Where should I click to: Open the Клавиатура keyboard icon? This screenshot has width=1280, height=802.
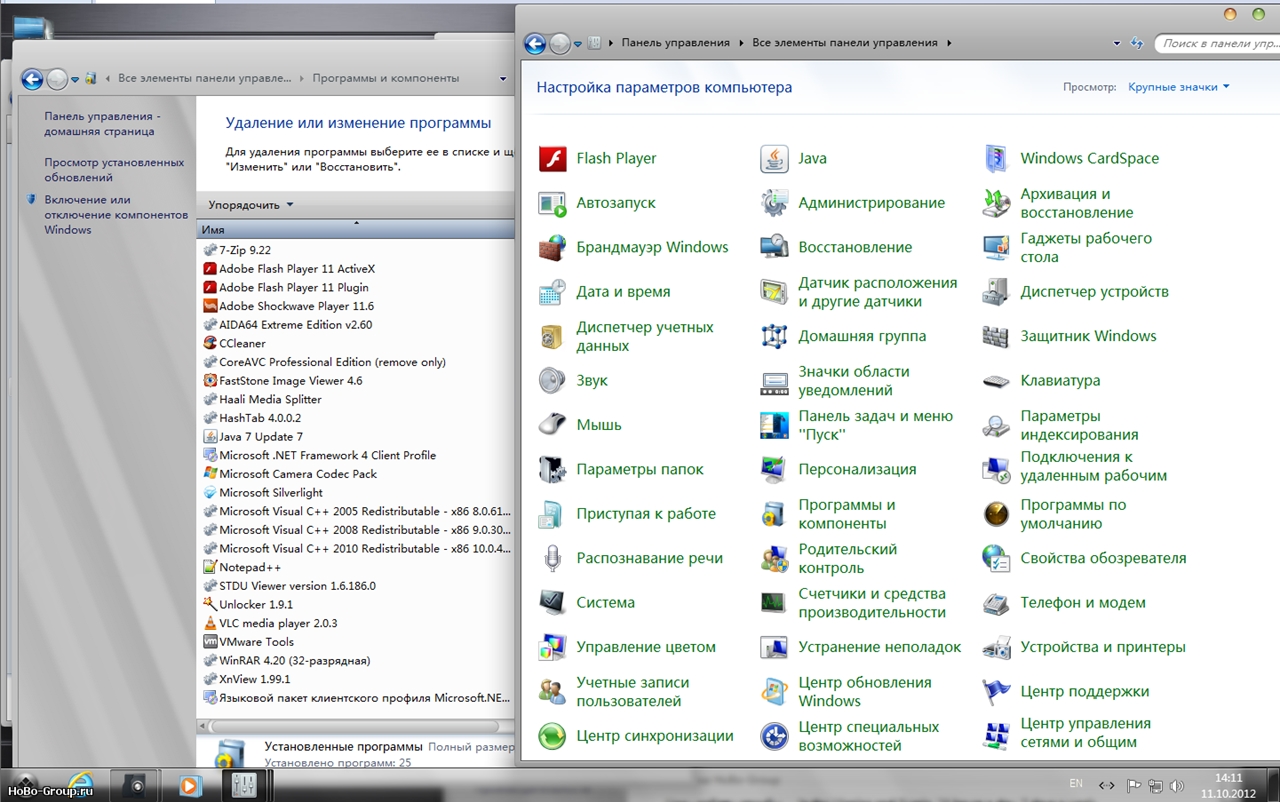coord(996,381)
